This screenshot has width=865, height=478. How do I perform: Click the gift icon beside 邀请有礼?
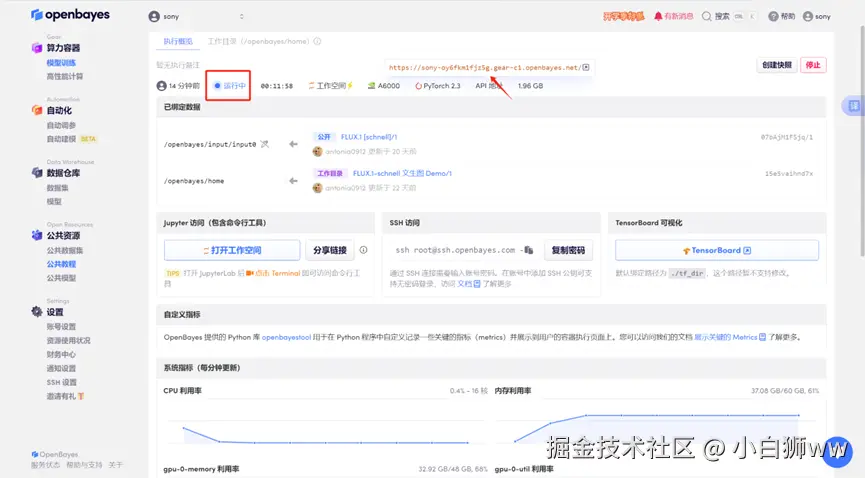coord(81,396)
